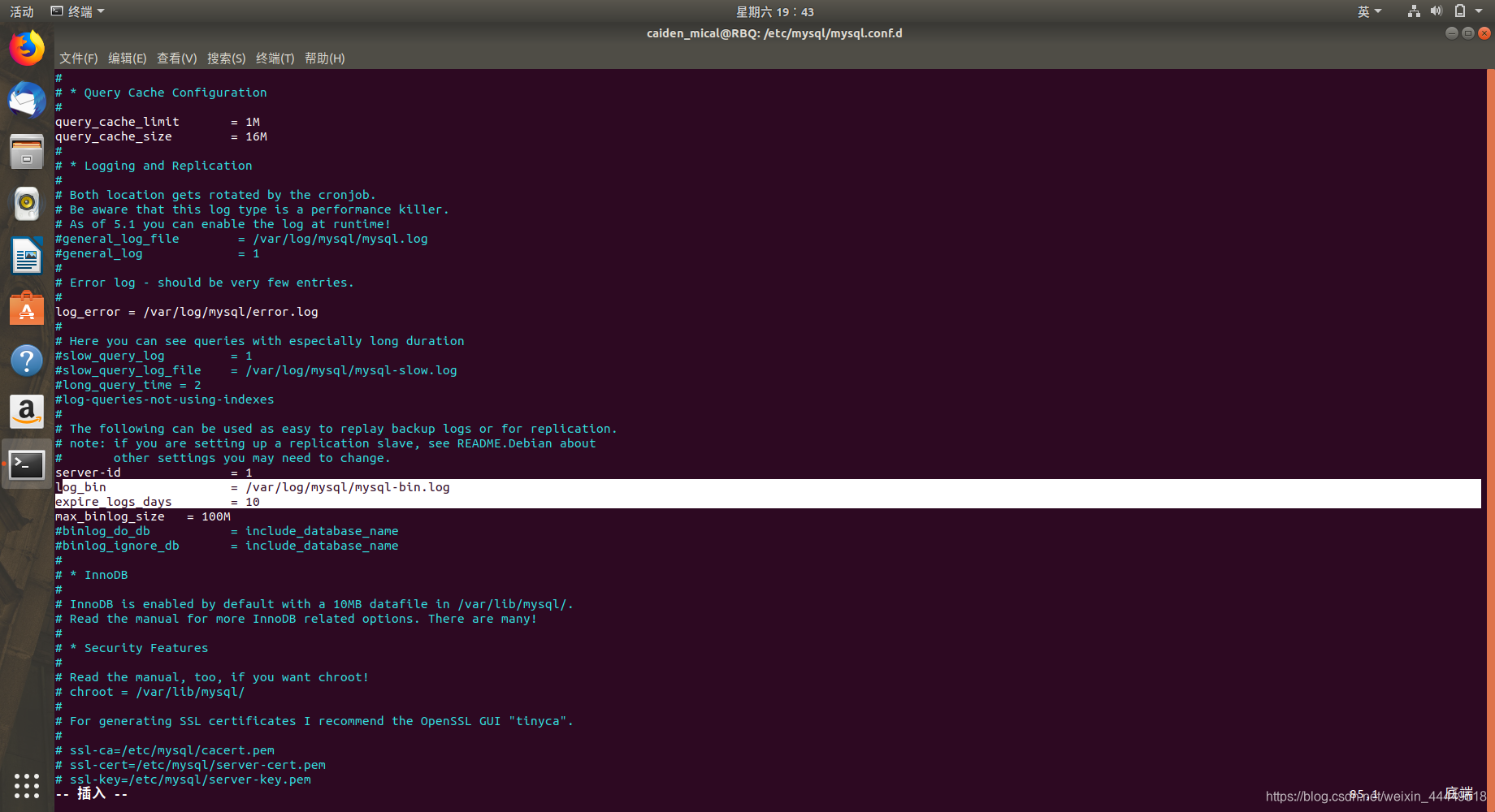The image size is (1495, 812).
Task: Click the volume speaker icon
Action: (1436, 11)
